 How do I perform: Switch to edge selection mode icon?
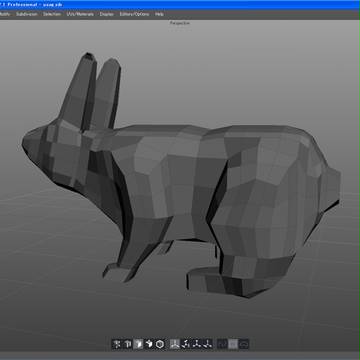127,344
